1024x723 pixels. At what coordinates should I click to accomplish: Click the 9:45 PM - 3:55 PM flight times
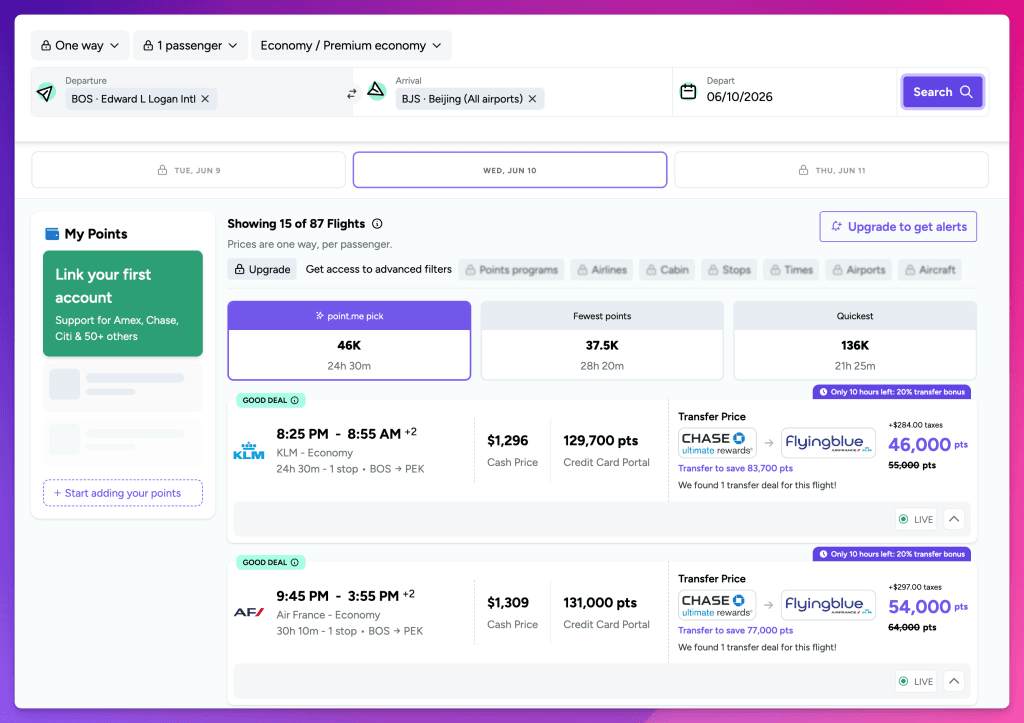point(345,596)
